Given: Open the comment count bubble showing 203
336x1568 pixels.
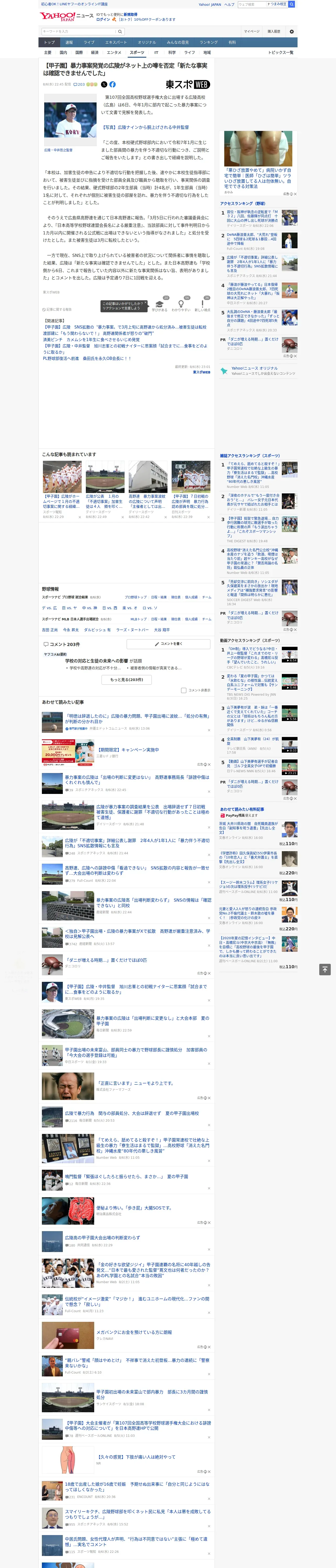Looking at the screenshot, I should pos(80,85).
